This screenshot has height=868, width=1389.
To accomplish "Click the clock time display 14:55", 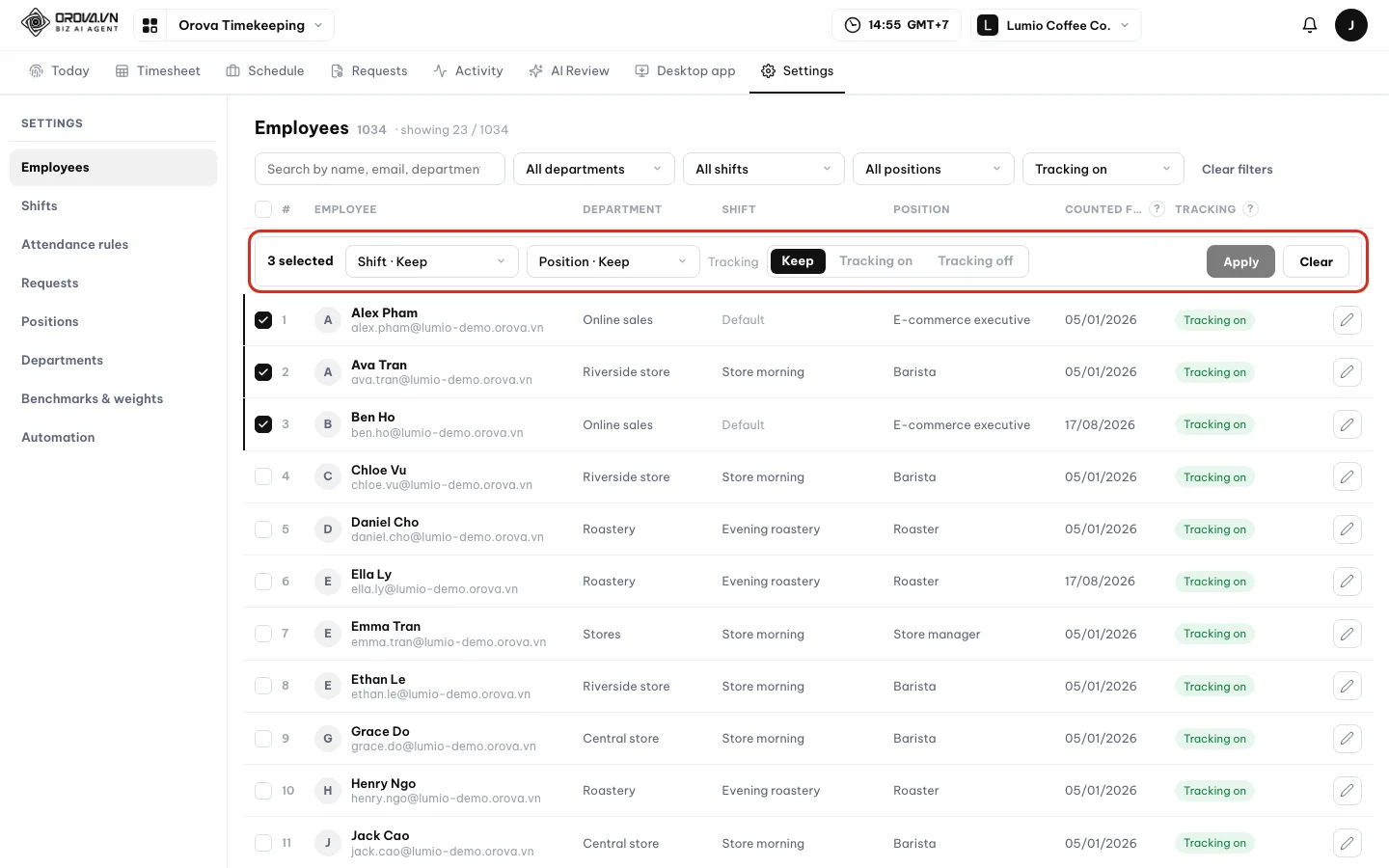I will click(896, 25).
